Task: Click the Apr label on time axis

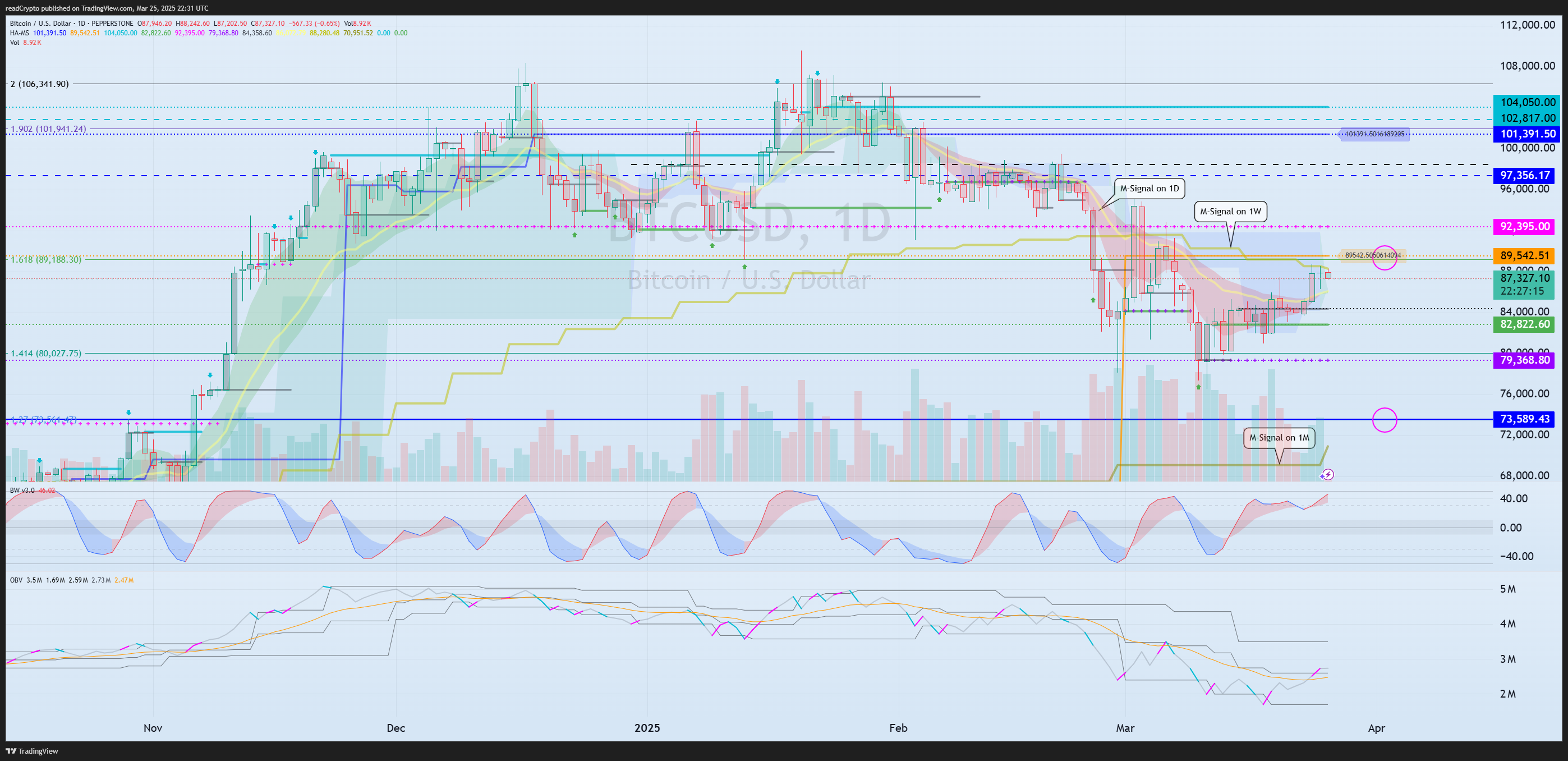Action: (1377, 728)
